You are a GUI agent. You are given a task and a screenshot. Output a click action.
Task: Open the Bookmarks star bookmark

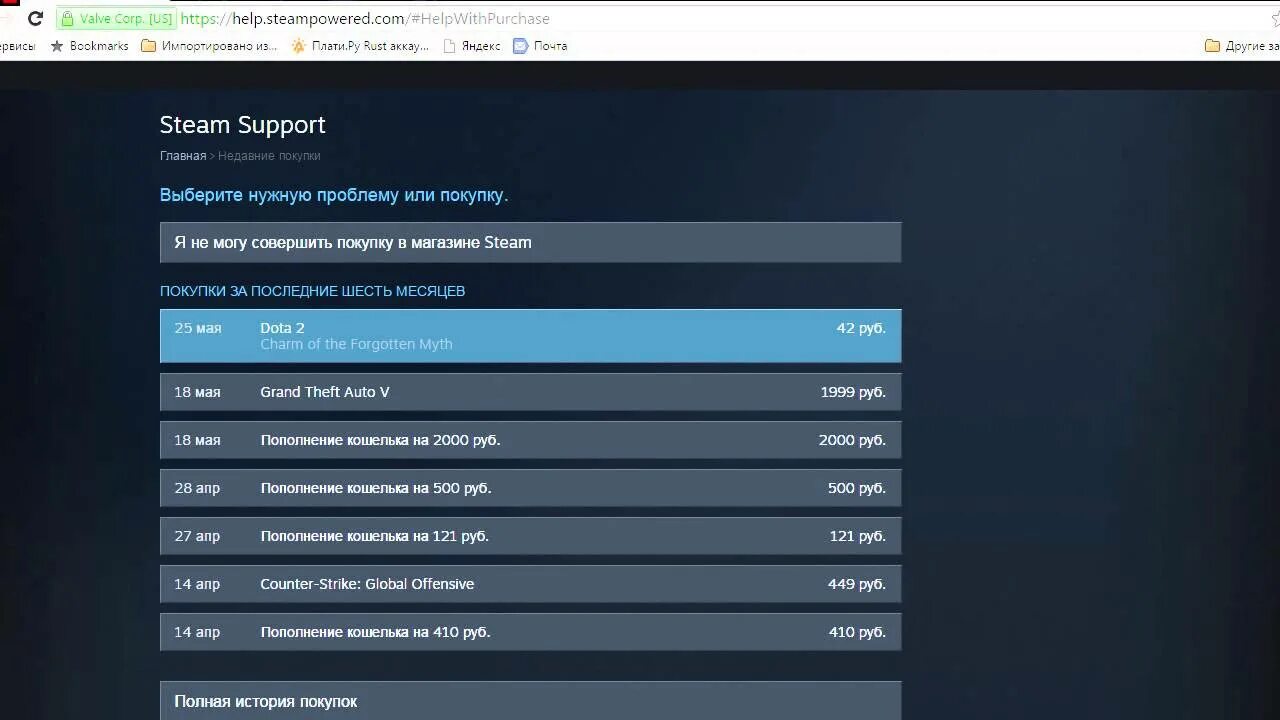click(x=89, y=46)
